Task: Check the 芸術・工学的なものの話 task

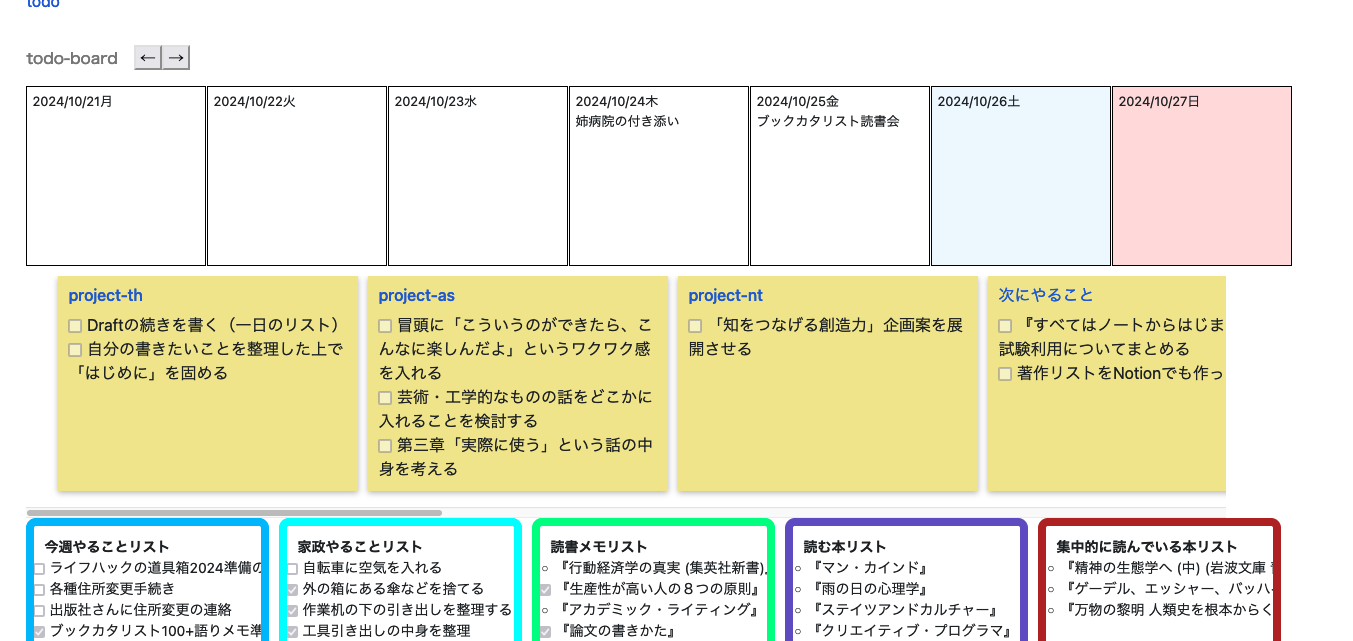Action: point(384,397)
